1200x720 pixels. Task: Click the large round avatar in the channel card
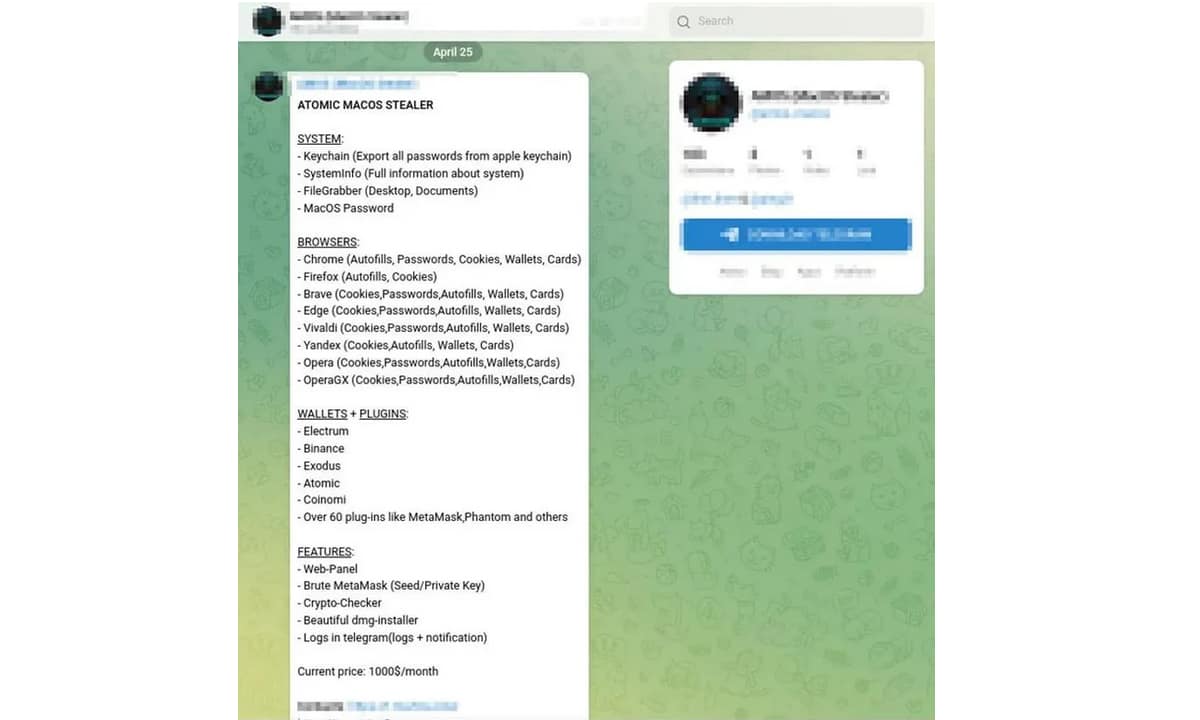(711, 103)
